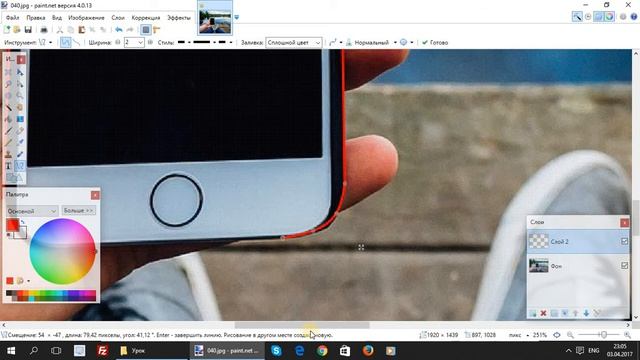Select the Gradient tool
The width and height of the screenshot is (640, 360).
pos(20,120)
